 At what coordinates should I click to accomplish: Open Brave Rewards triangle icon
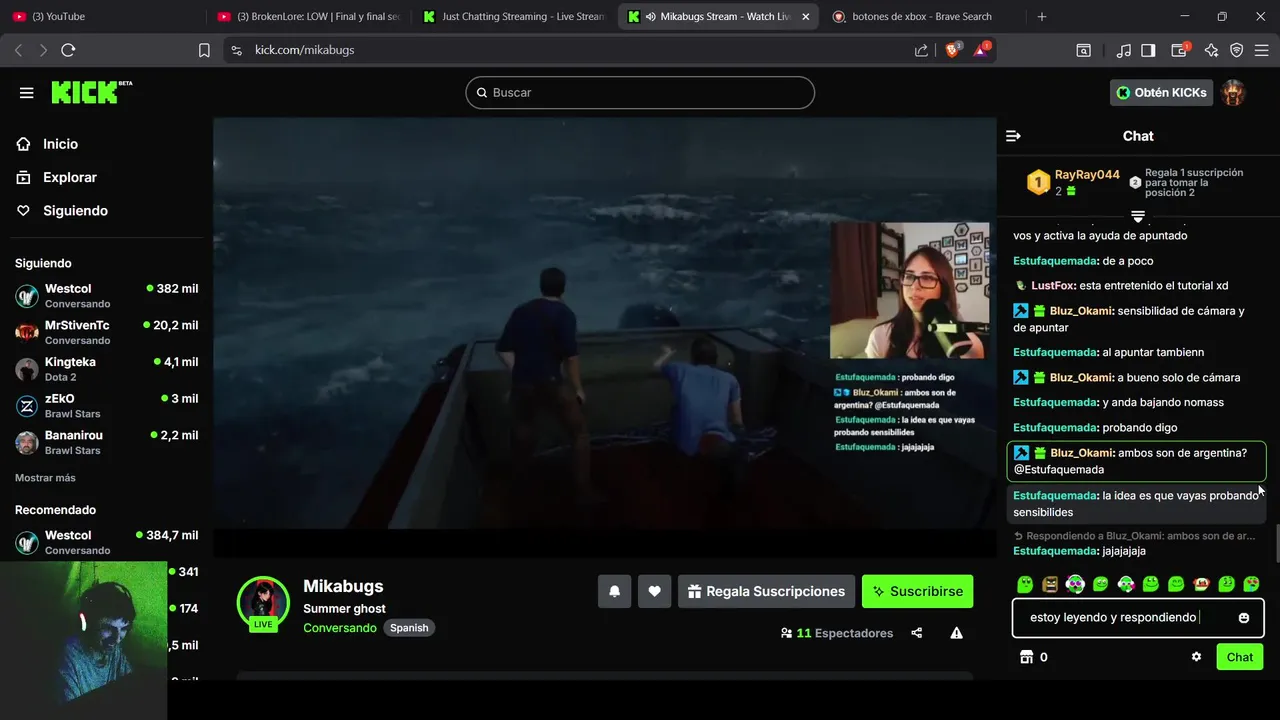(981, 50)
